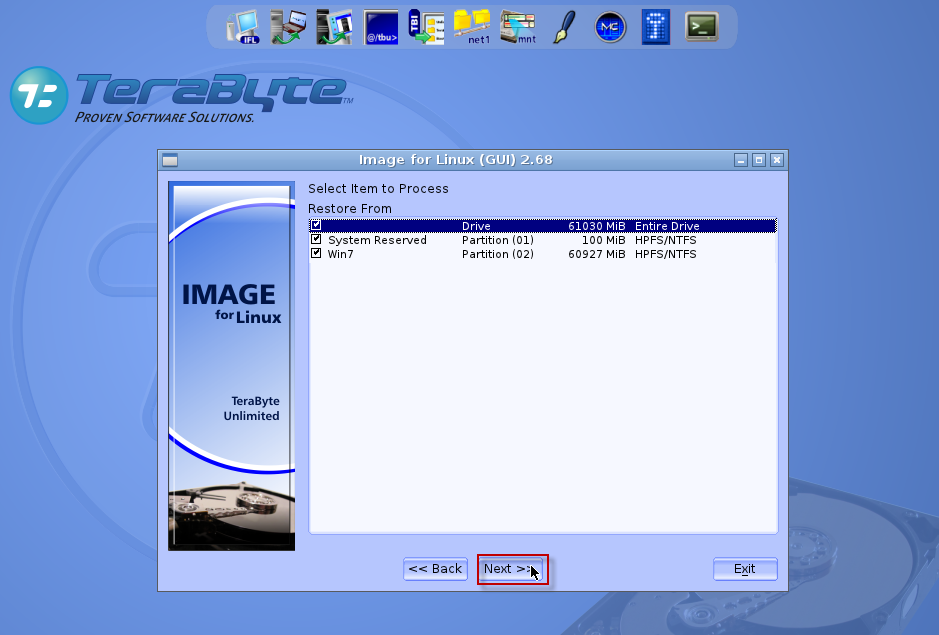The height and width of the screenshot is (635, 939).
Task: Click the highlighted 61030 MiB drive size
Action: 596,226
